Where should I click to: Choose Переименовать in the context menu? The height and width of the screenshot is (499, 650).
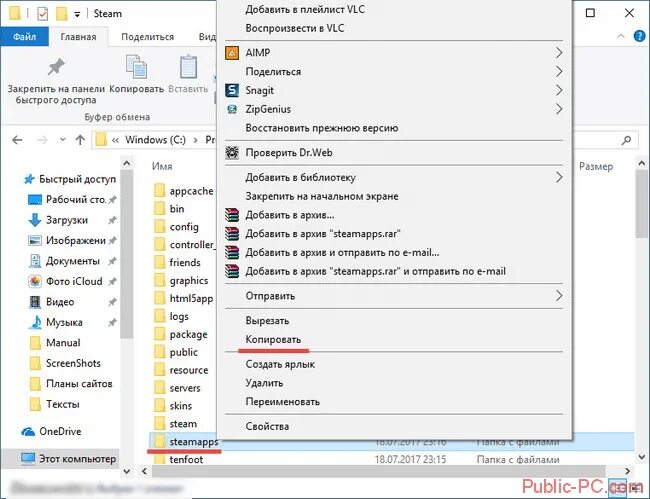pos(283,402)
